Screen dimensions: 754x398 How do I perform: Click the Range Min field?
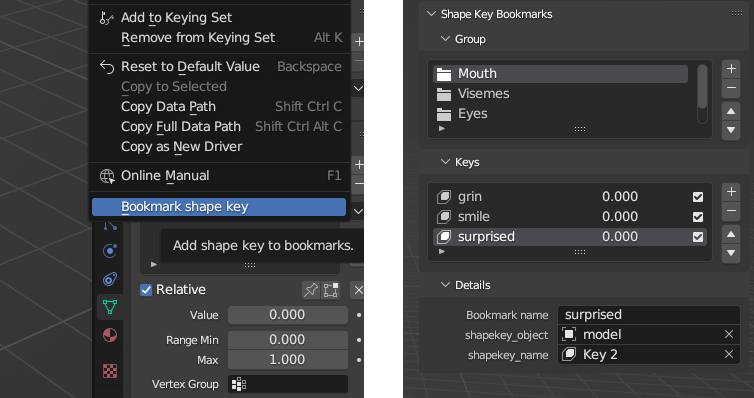pyautogui.click(x=288, y=340)
